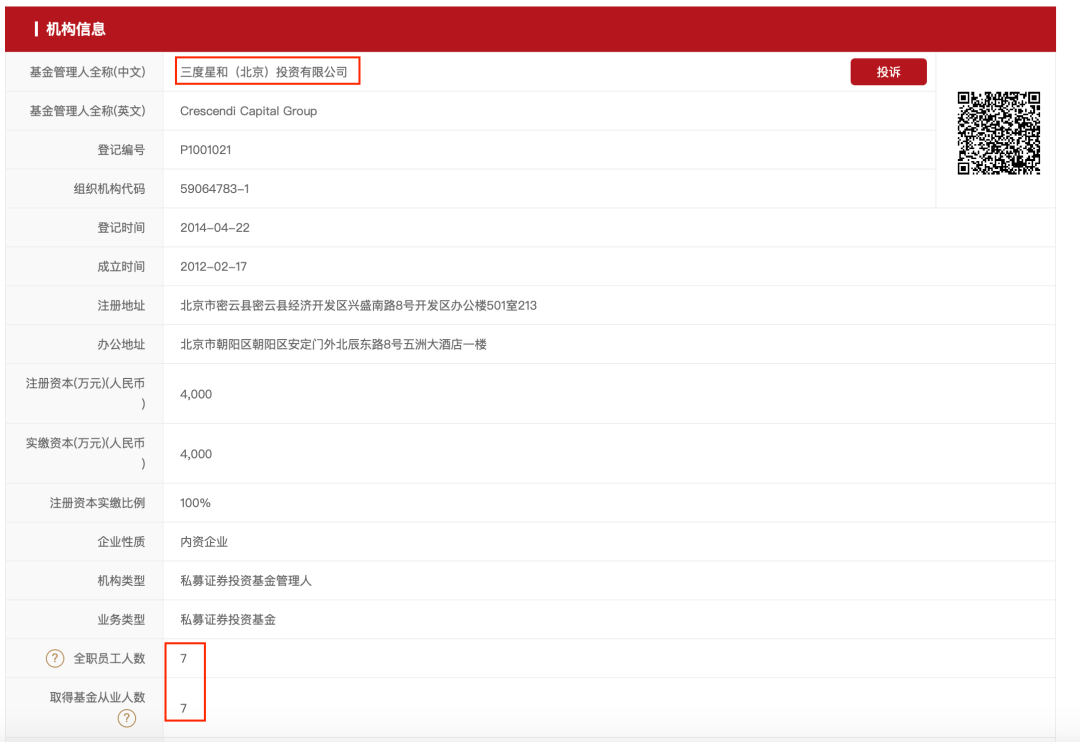Open help icon under 取得基金从业人数
1080x742 pixels.
click(x=126, y=719)
